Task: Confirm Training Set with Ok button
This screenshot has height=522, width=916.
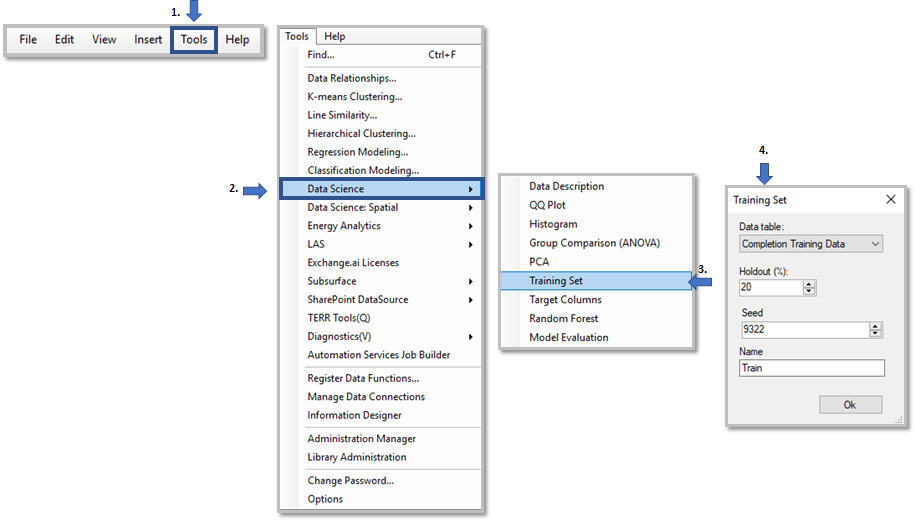Action: tap(851, 405)
